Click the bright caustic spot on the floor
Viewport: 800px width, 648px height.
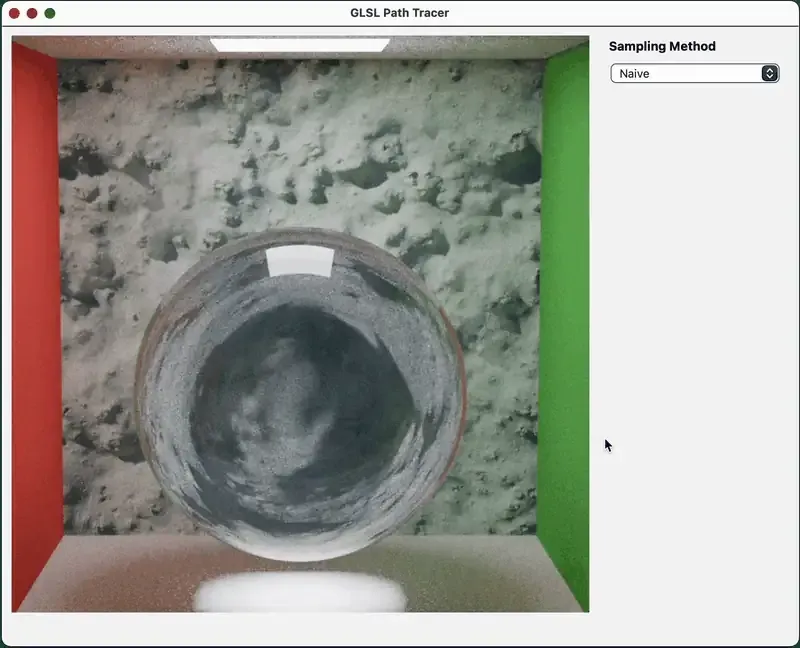[x=300, y=594]
